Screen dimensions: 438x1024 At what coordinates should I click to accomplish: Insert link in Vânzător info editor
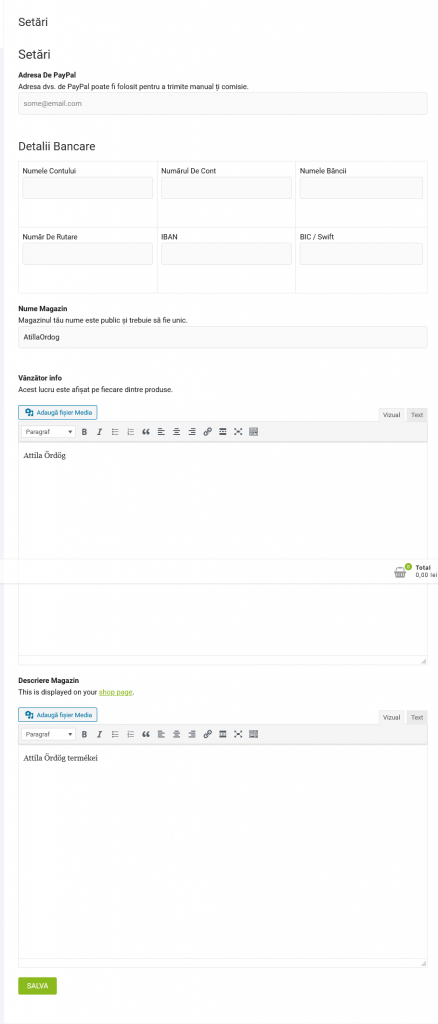pos(208,432)
